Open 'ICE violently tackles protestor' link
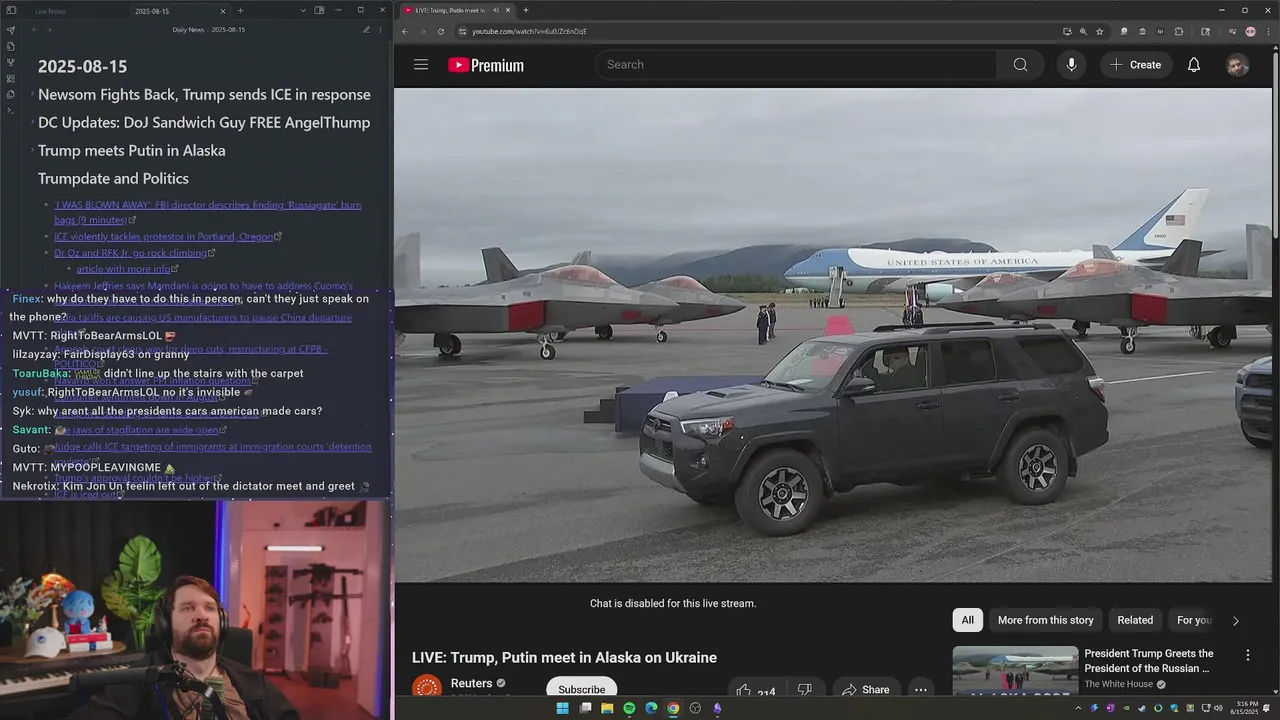Image resolution: width=1280 pixels, height=720 pixels. 164,237
